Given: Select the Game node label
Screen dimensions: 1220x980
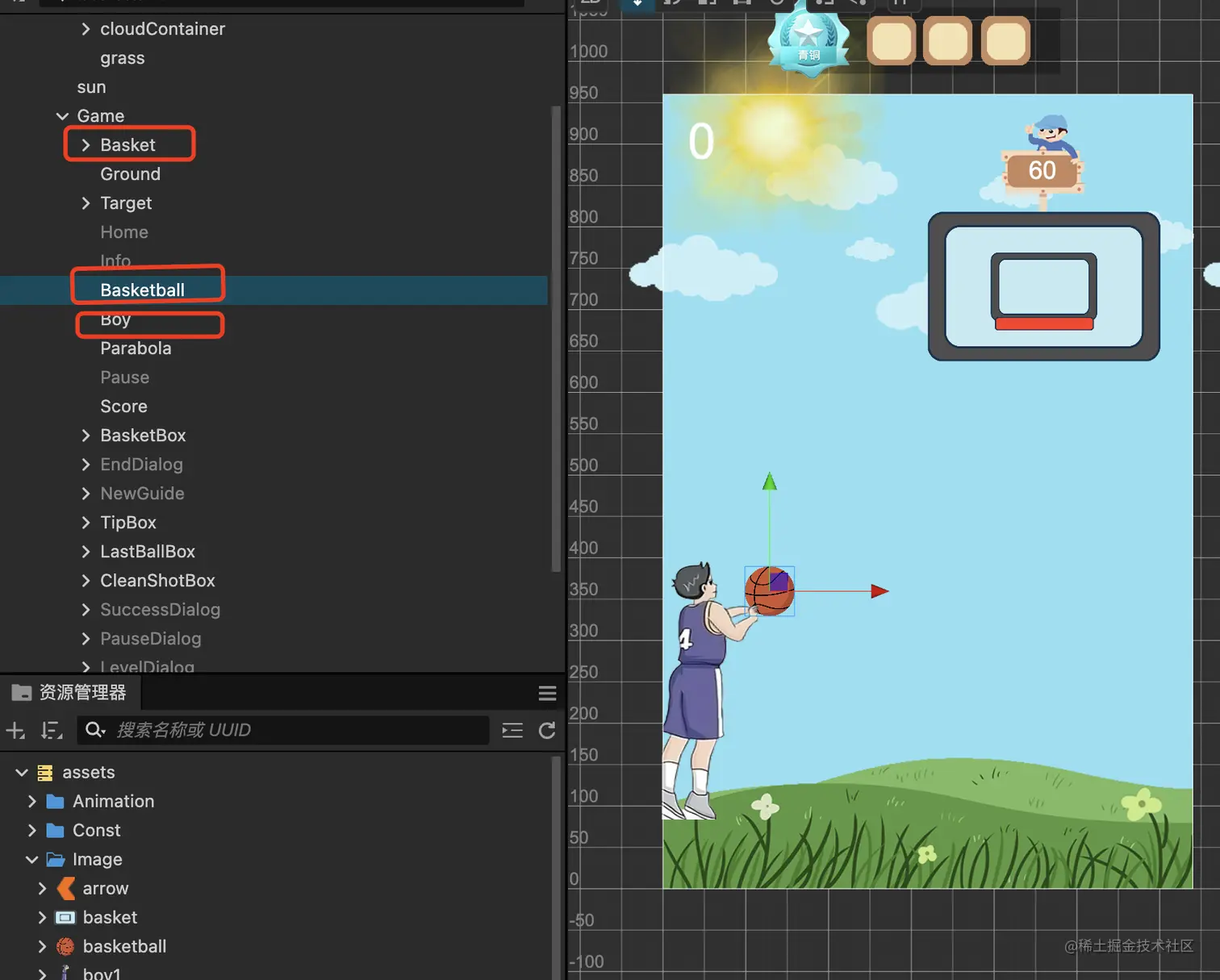Looking at the screenshot, I should click(100, 116).
